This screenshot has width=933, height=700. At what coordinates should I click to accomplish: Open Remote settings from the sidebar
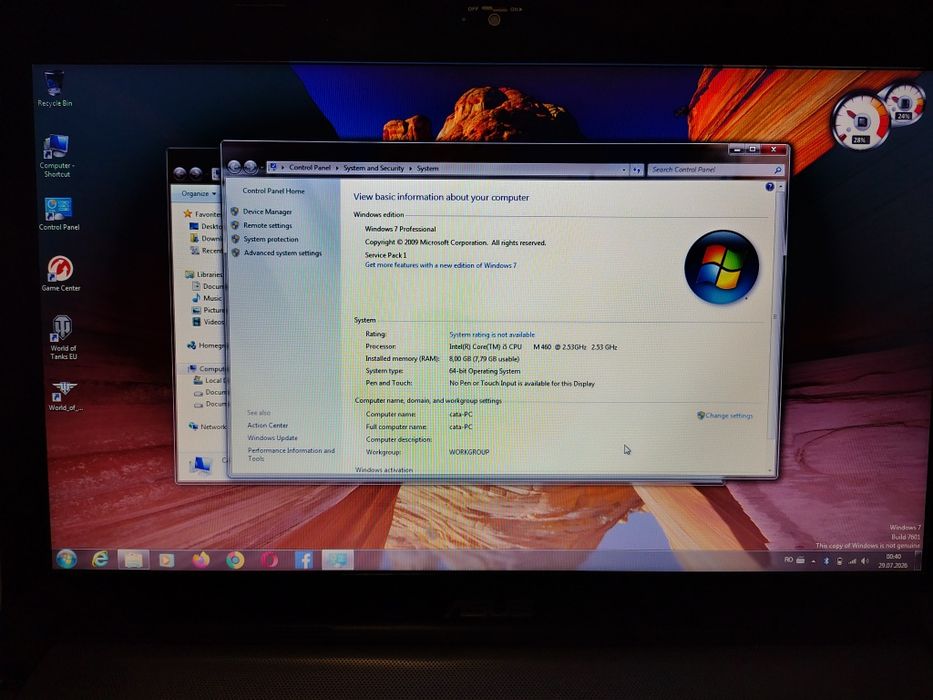[x=267, y=226]
